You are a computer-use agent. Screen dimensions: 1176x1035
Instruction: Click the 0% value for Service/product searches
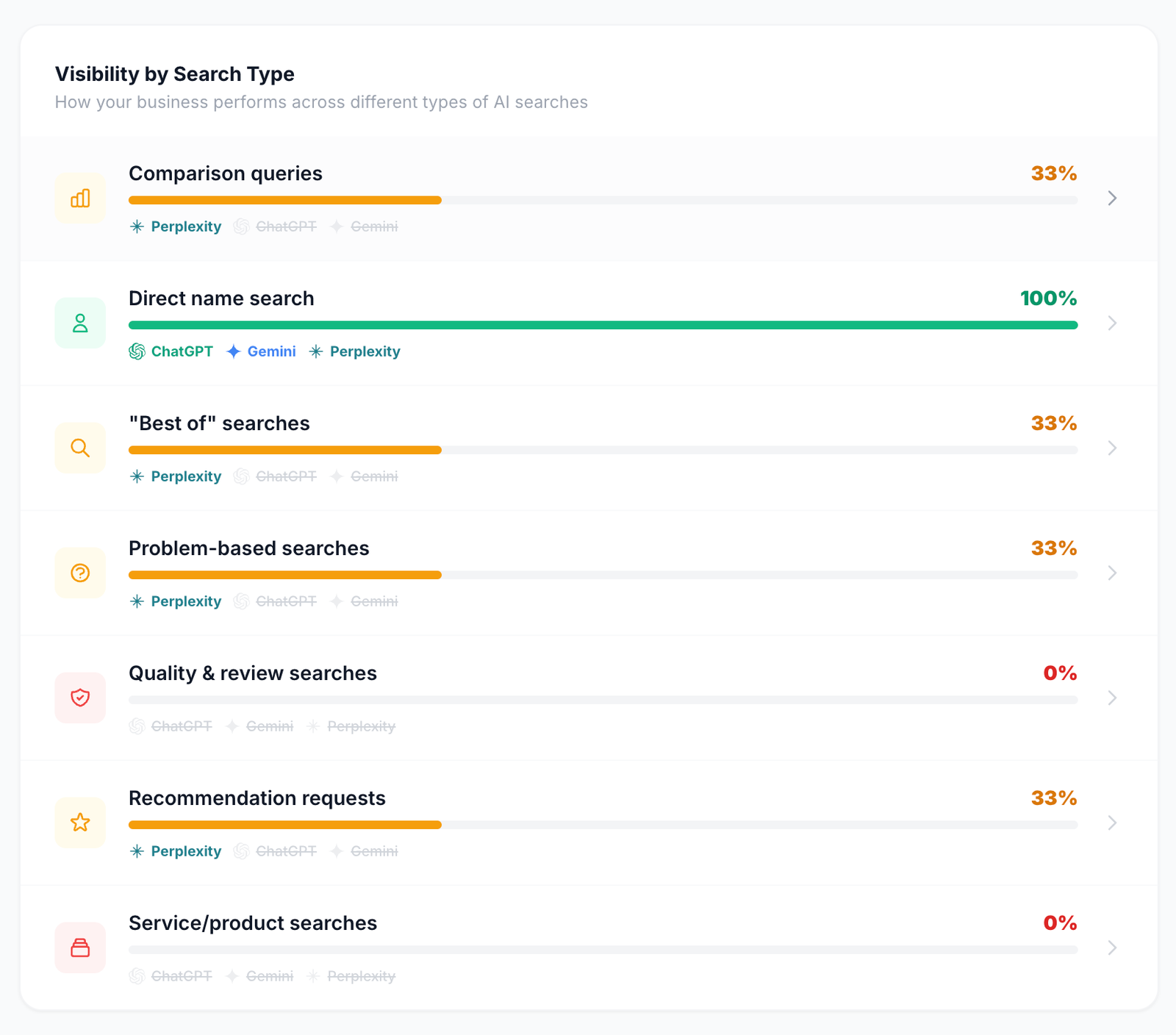[x=1060, y=923]
